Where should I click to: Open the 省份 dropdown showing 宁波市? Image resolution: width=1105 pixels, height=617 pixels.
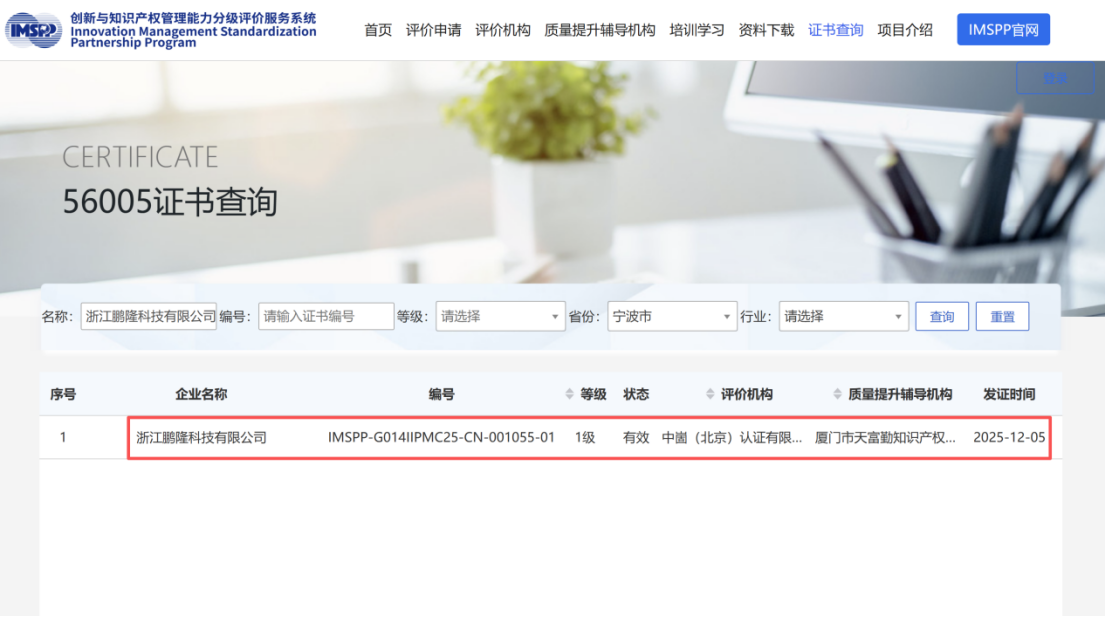pos(672,316)
